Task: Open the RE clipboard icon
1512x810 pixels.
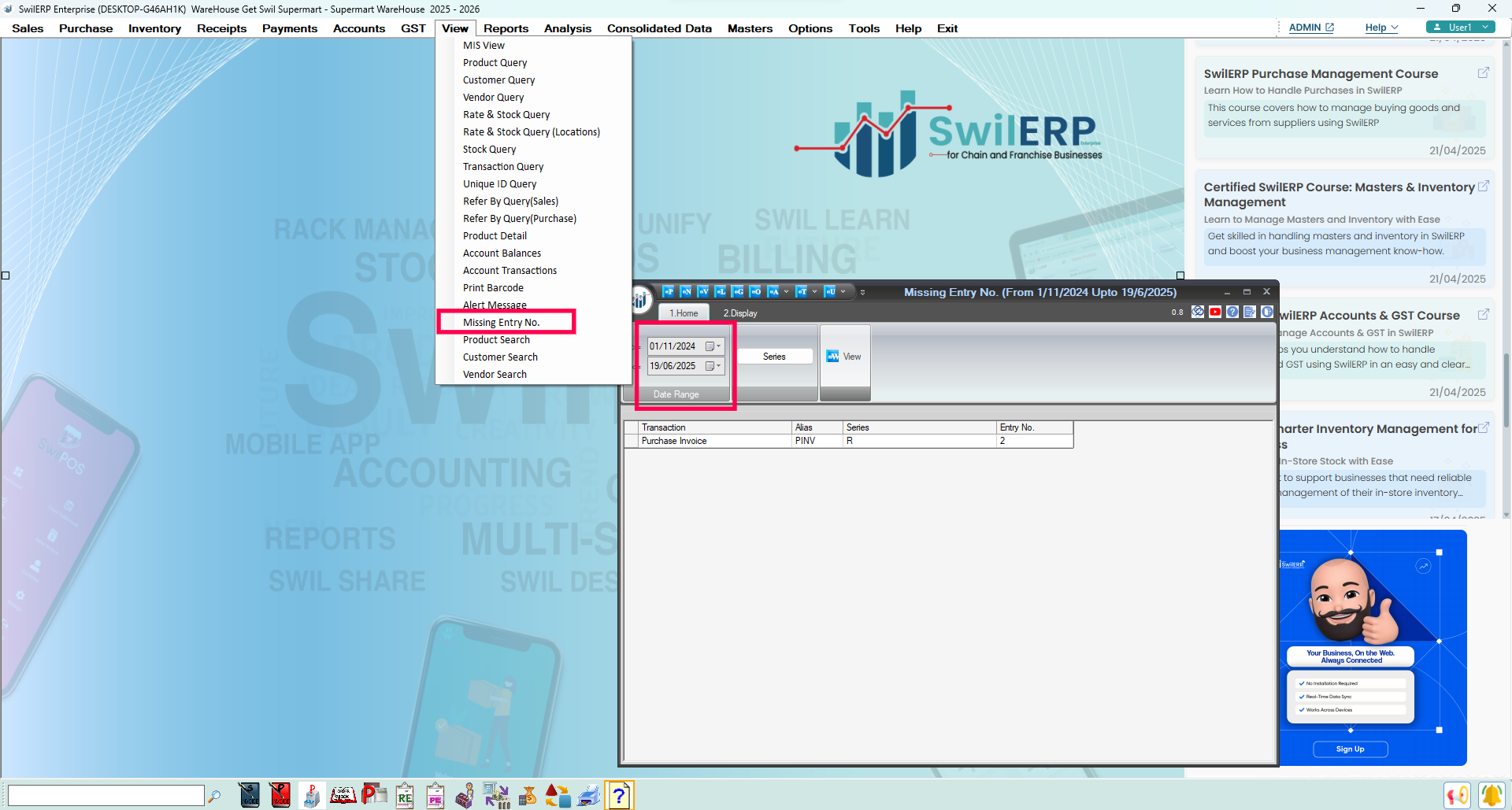Action: (x=405, y=795)
